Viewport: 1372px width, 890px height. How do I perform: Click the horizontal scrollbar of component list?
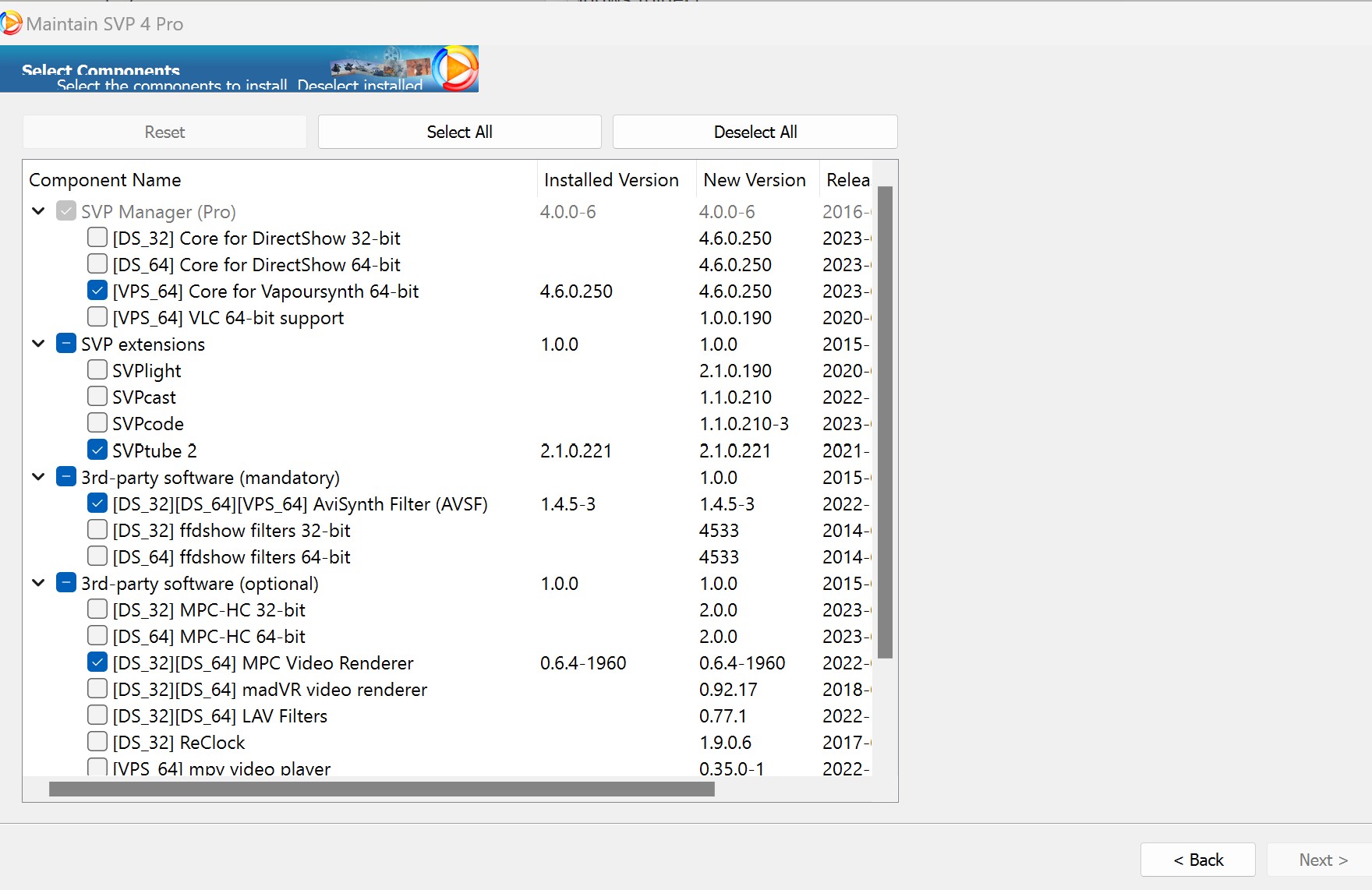pyautogui.click(x=381, y=789)
